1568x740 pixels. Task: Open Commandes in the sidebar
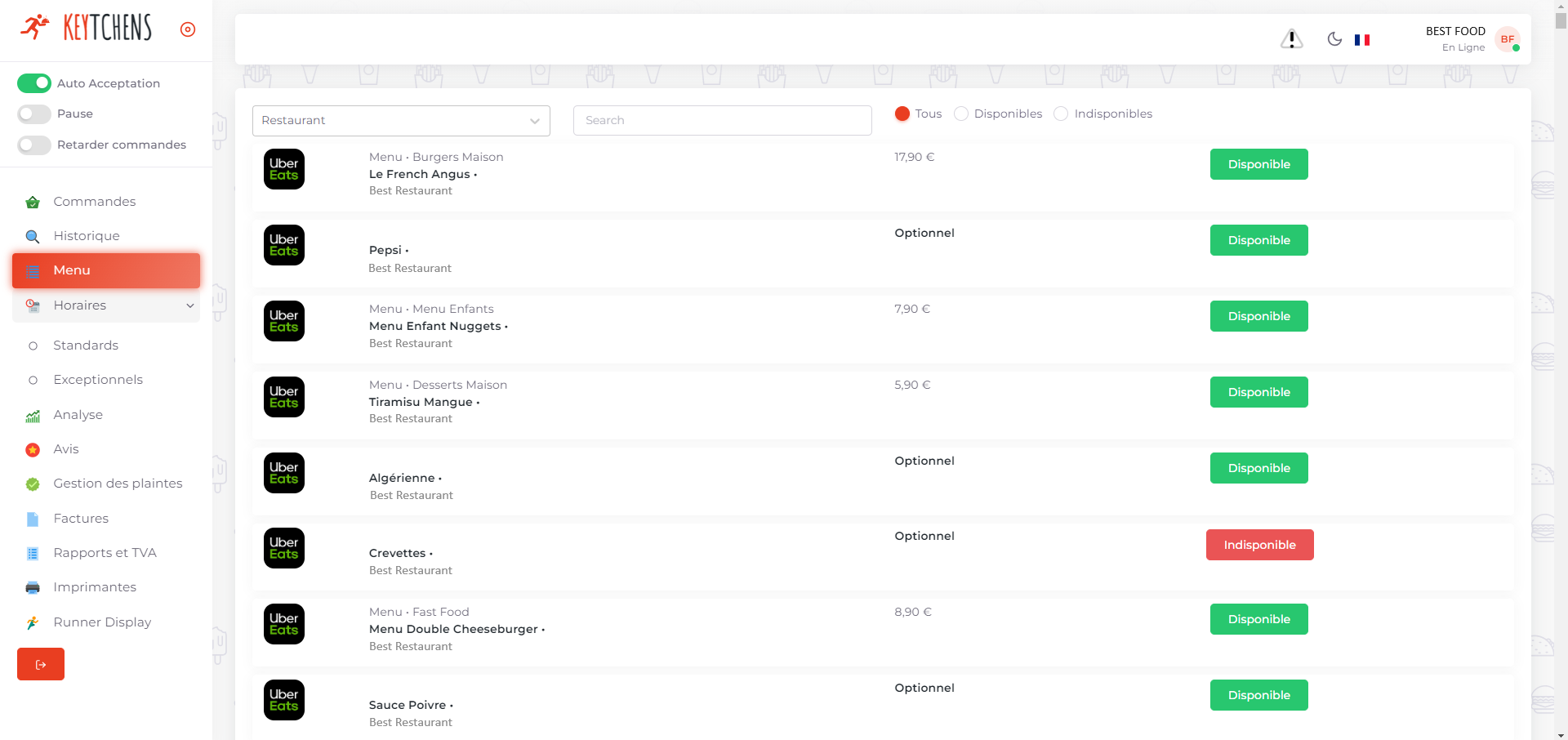[94, 202]
